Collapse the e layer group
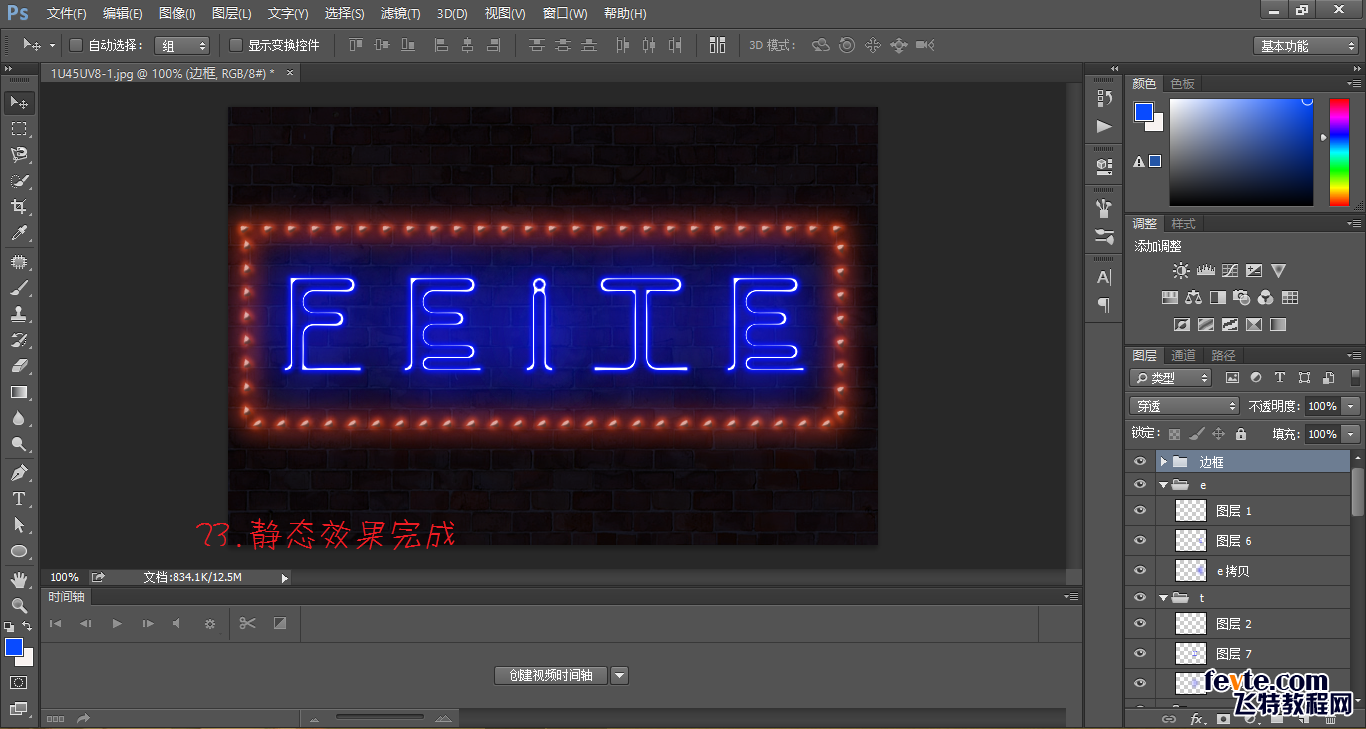1366x729 pixels. tap(1166, 484)
